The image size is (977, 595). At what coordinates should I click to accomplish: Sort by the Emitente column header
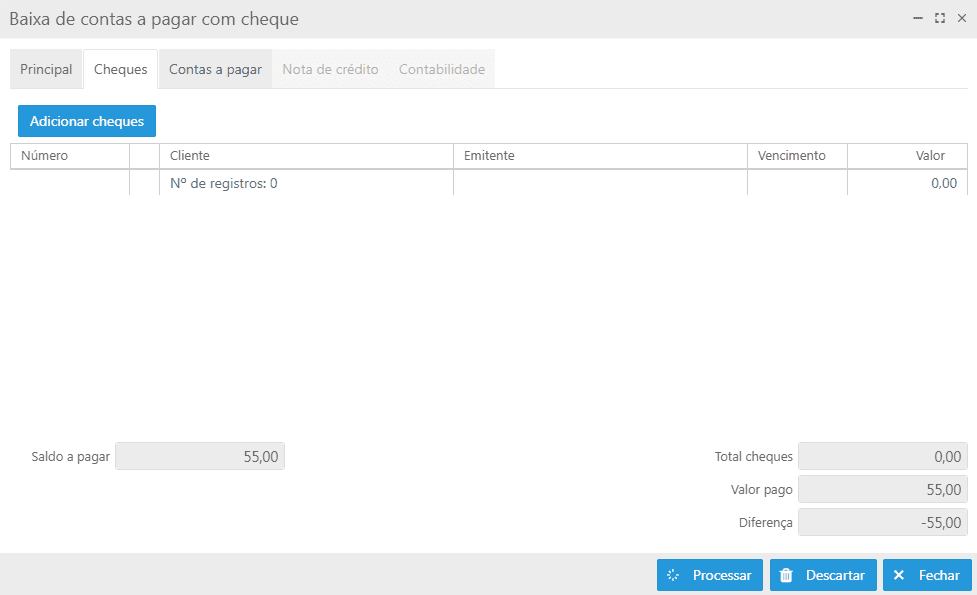pyautogui.click(x=600, y=156)
